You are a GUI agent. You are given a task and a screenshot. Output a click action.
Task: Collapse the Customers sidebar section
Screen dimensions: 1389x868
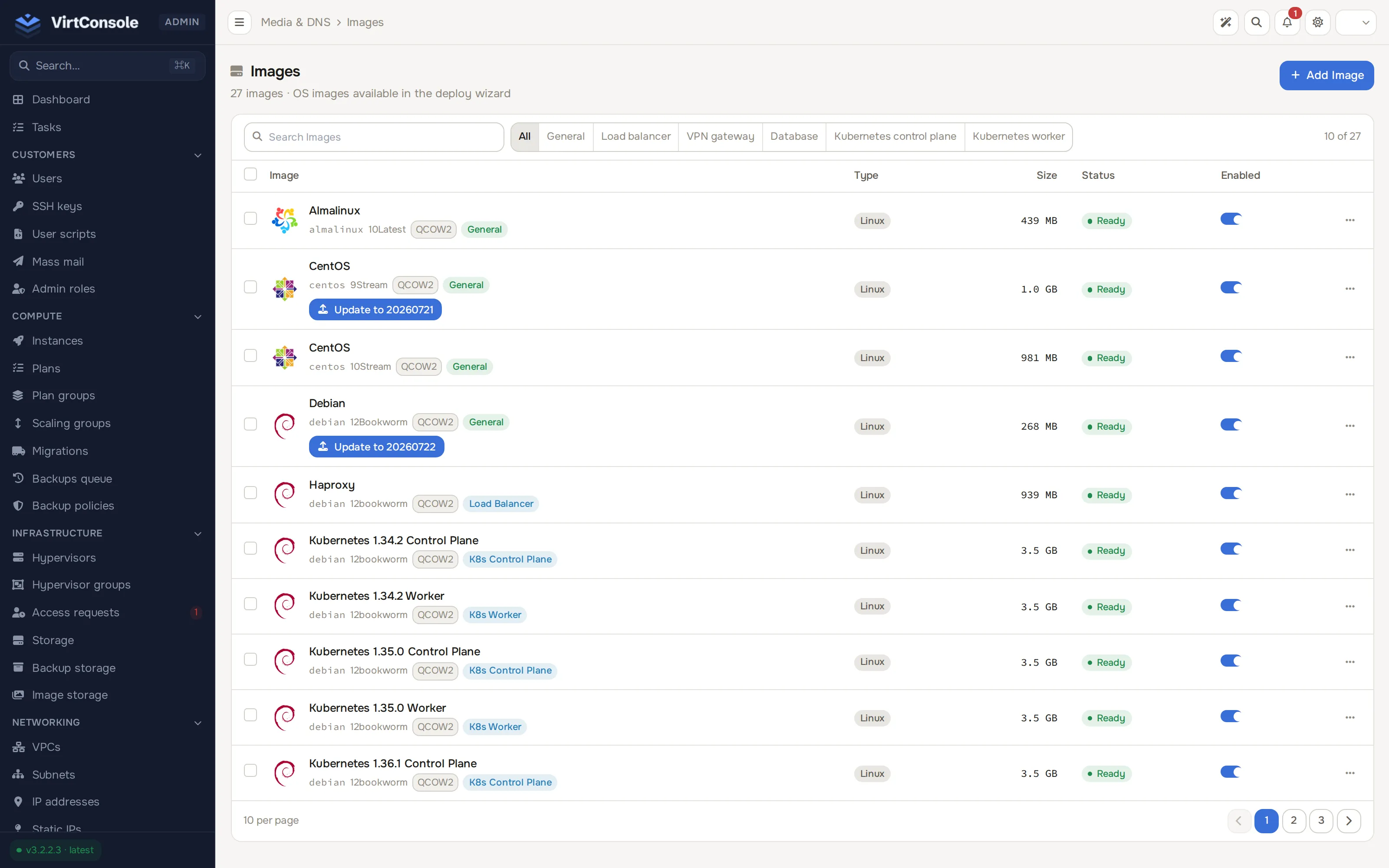click(197, 155)
